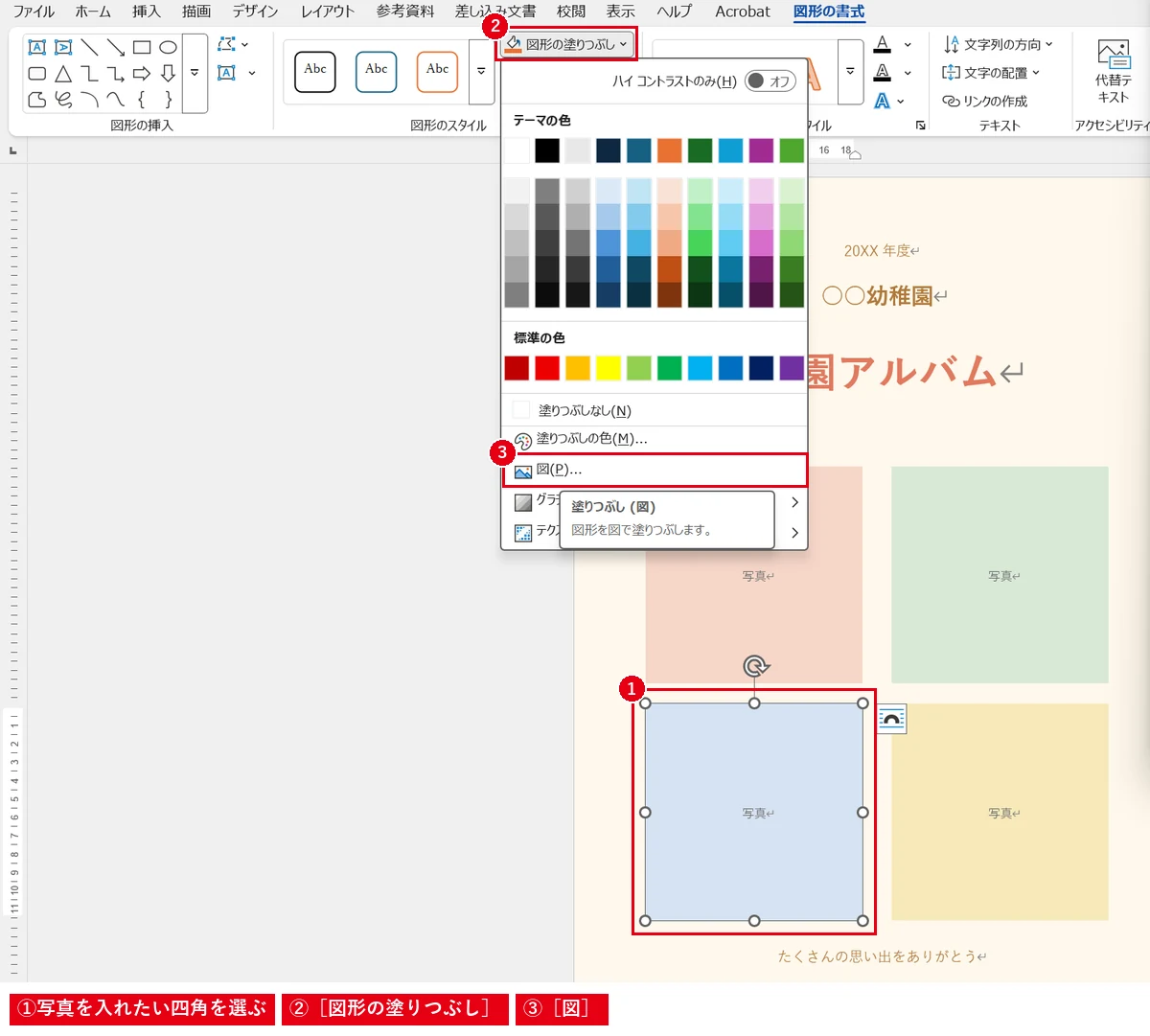1150x1036 pixels.
Task: Open the 文字の配置 dropdown
Action: pyautogui.click(x=991, y=73)
